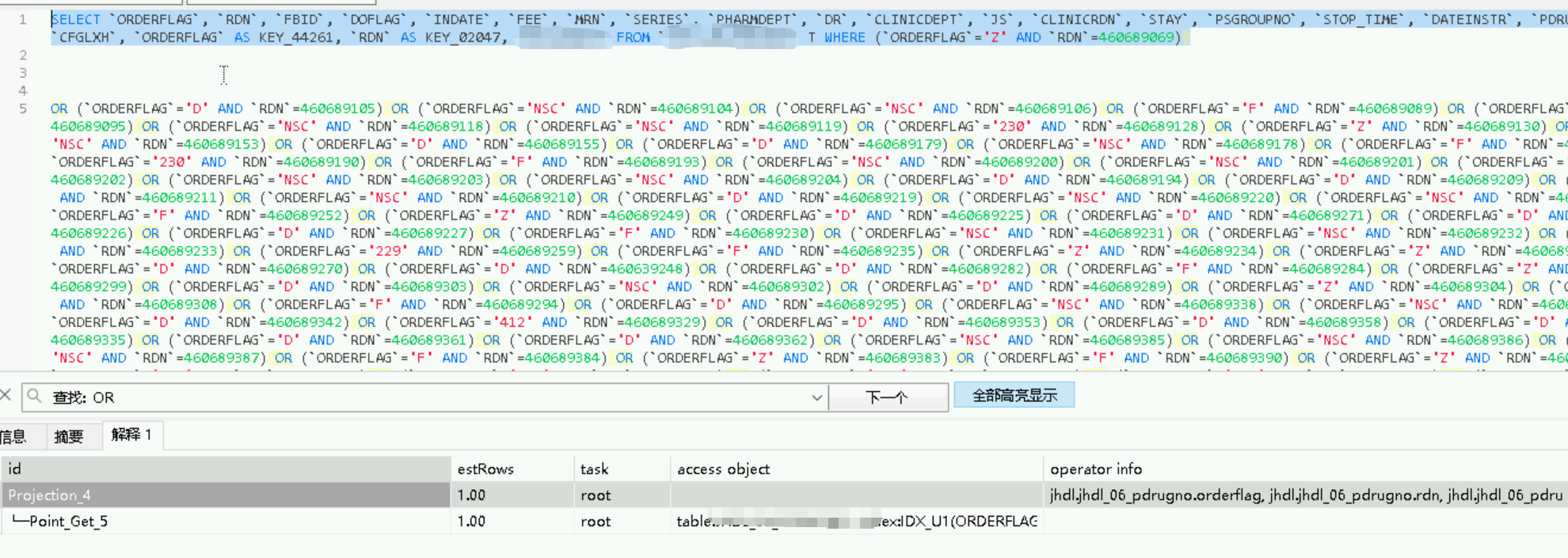This screenshot has height=558, width=1568.
Task: Select the Projection_4 row in explain results
Action: (x=226, y=495)
